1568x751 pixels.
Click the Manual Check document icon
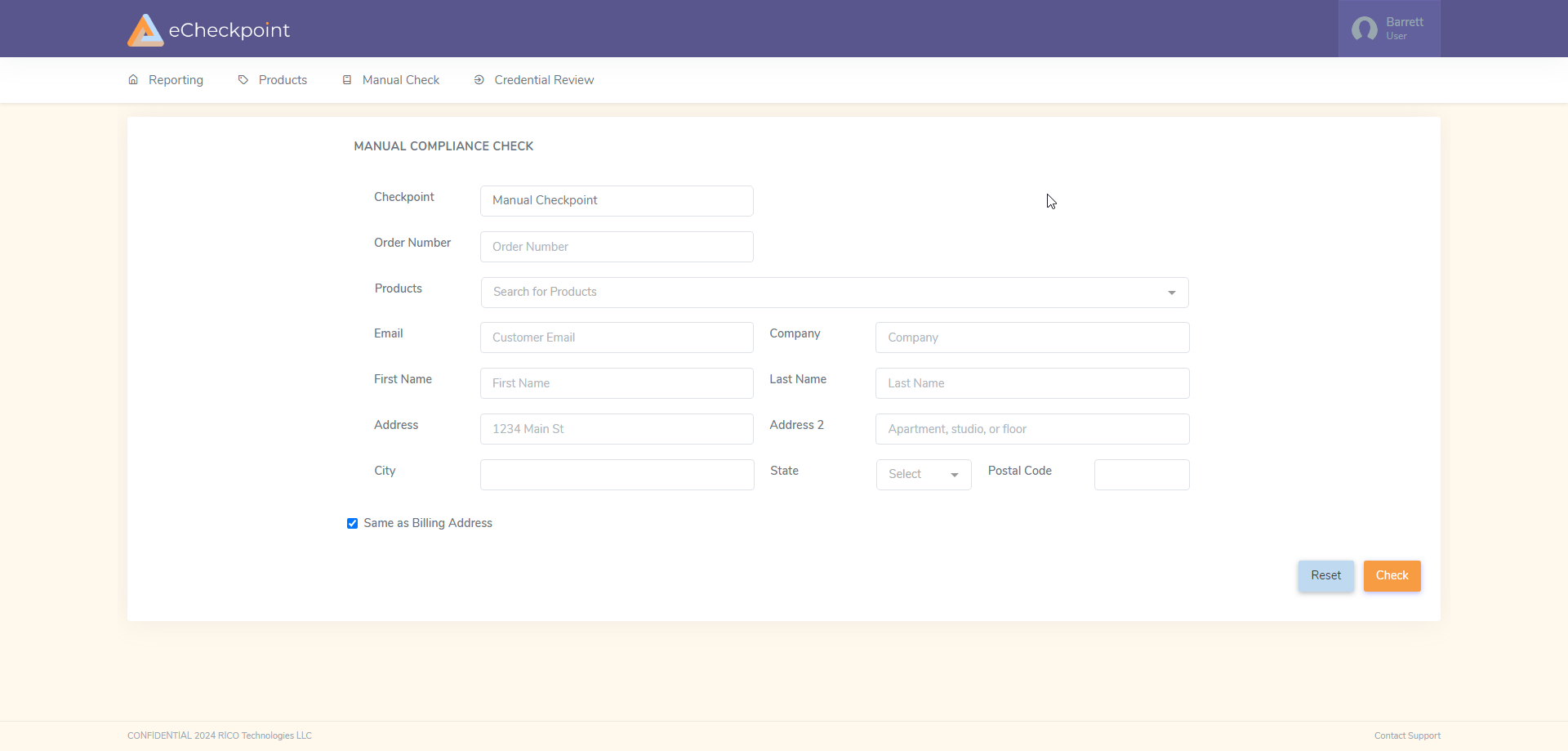[x=347, y=80]
